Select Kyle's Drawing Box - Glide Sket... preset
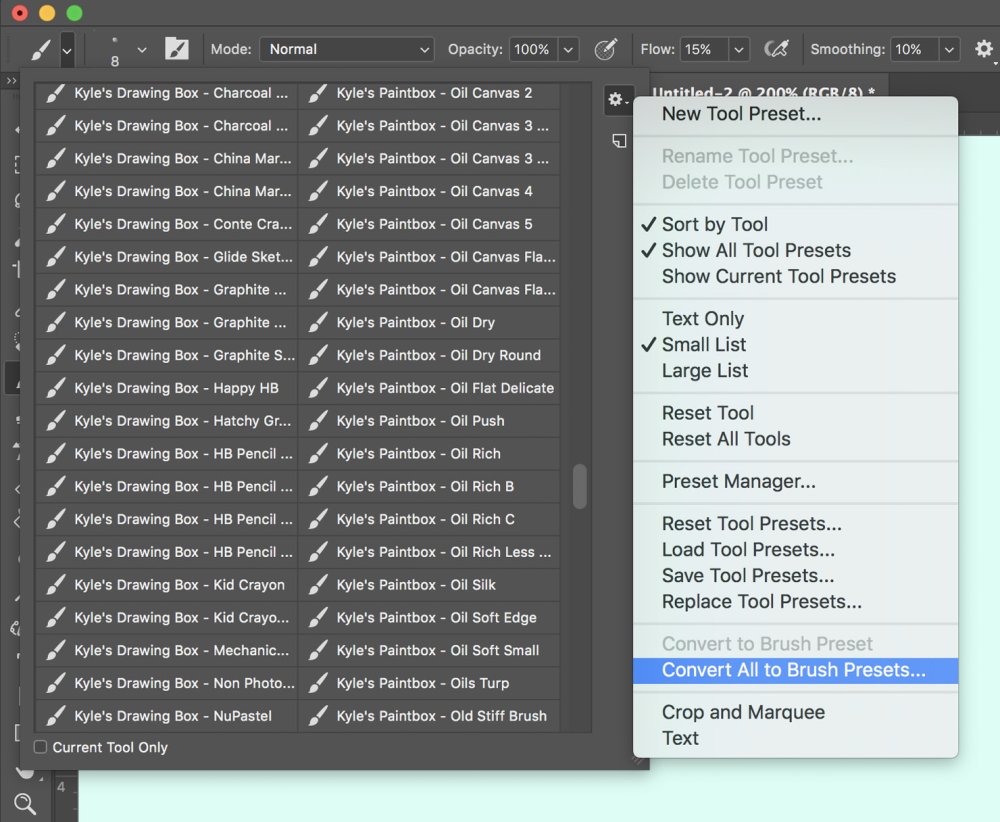This screenshot has height=822, width=1000. [x=166, y=257]
